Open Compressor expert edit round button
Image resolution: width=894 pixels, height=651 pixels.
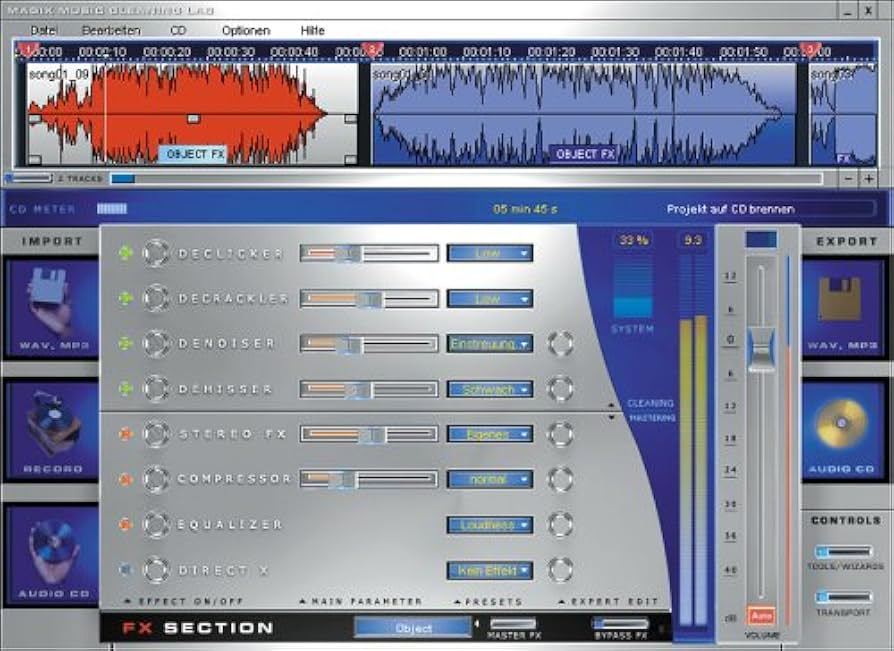560,479
